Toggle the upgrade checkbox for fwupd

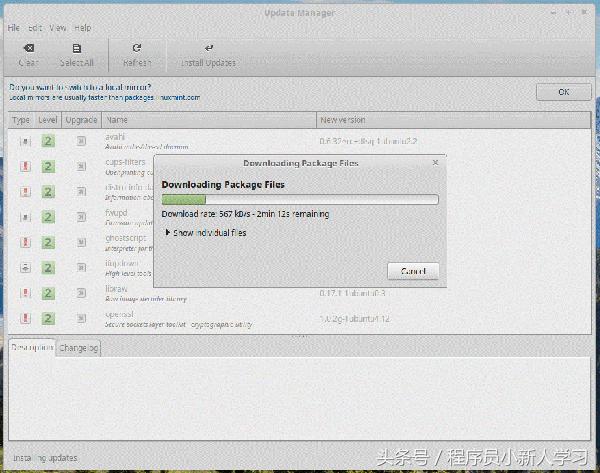[x=81, y=217]
